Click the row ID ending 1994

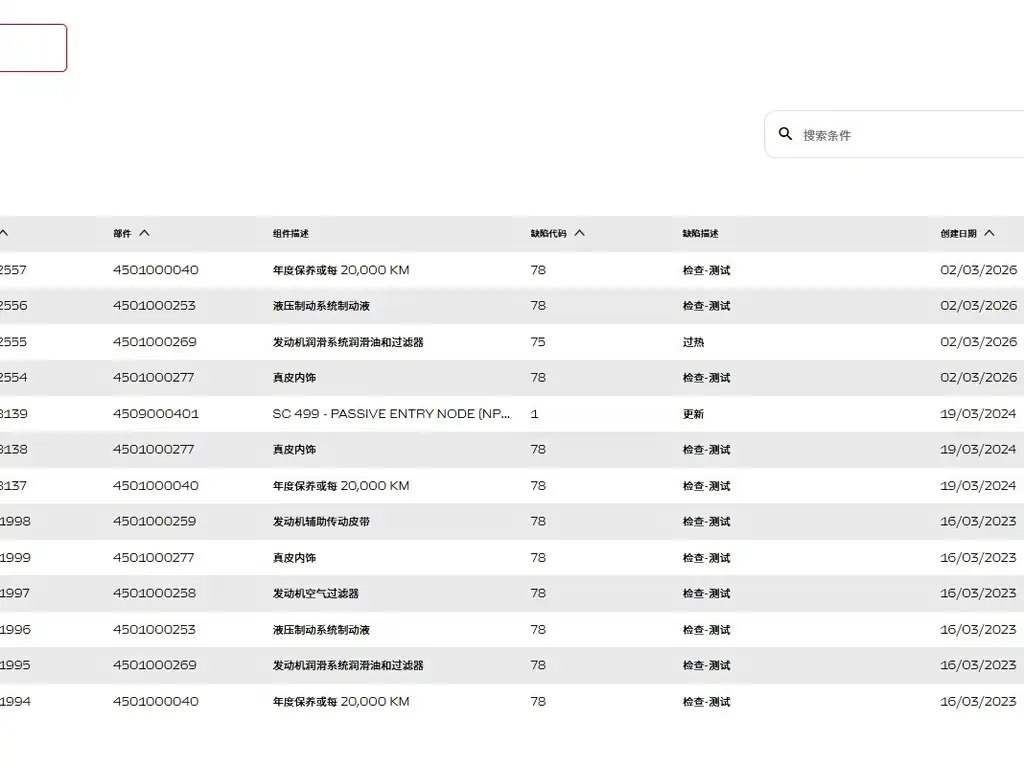click(15, 702)
